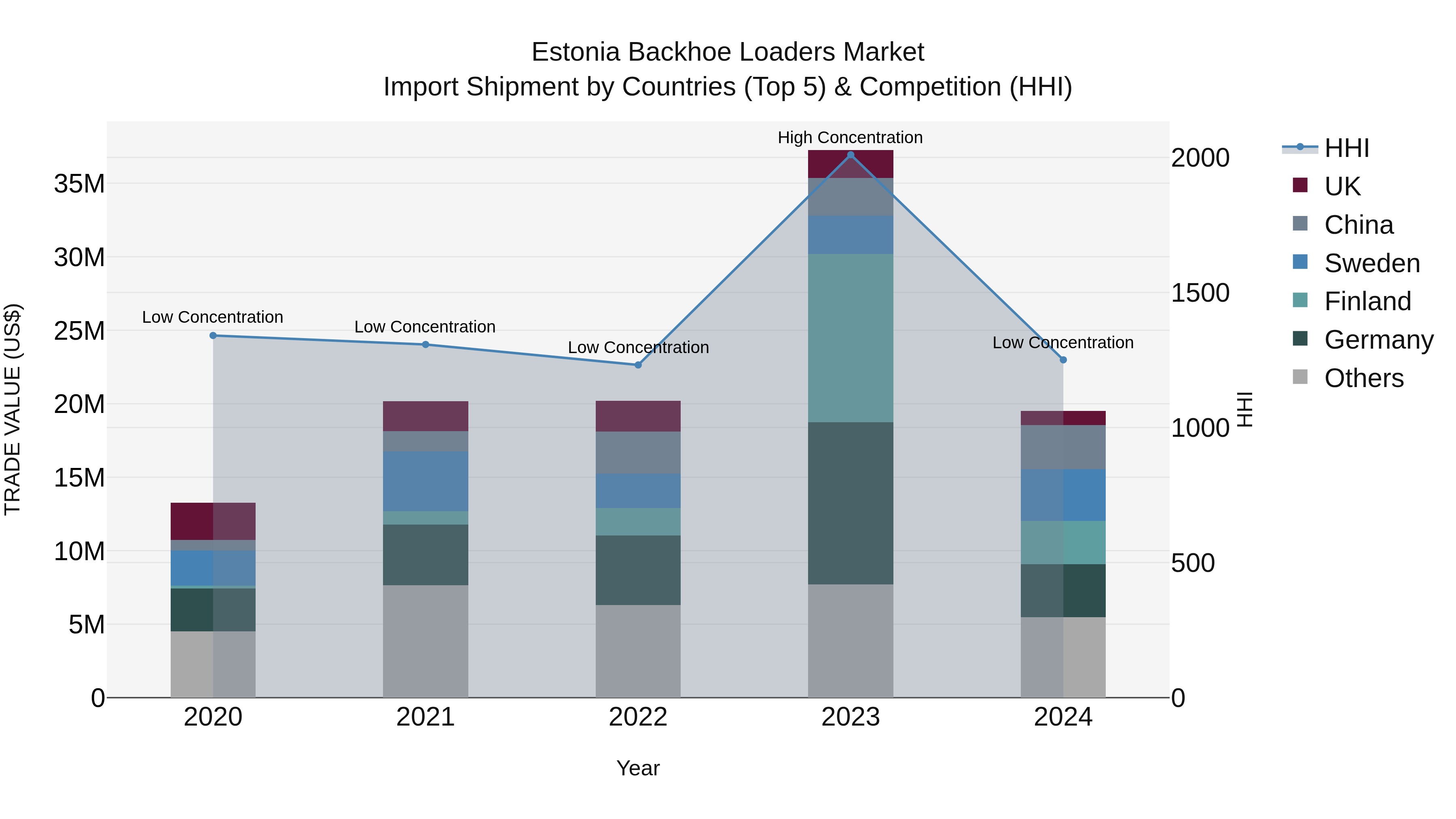Click the Germany dark green legend swatch
The image size is (1456, 819).
[1300, 338]
